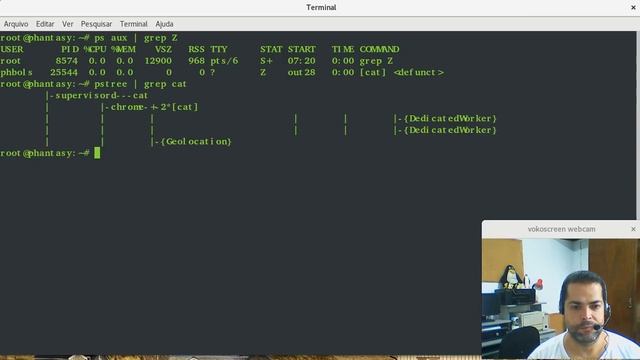Click the terminal cursor at last prompt
Screen dimensions: 640x360
tap(97, 153)
